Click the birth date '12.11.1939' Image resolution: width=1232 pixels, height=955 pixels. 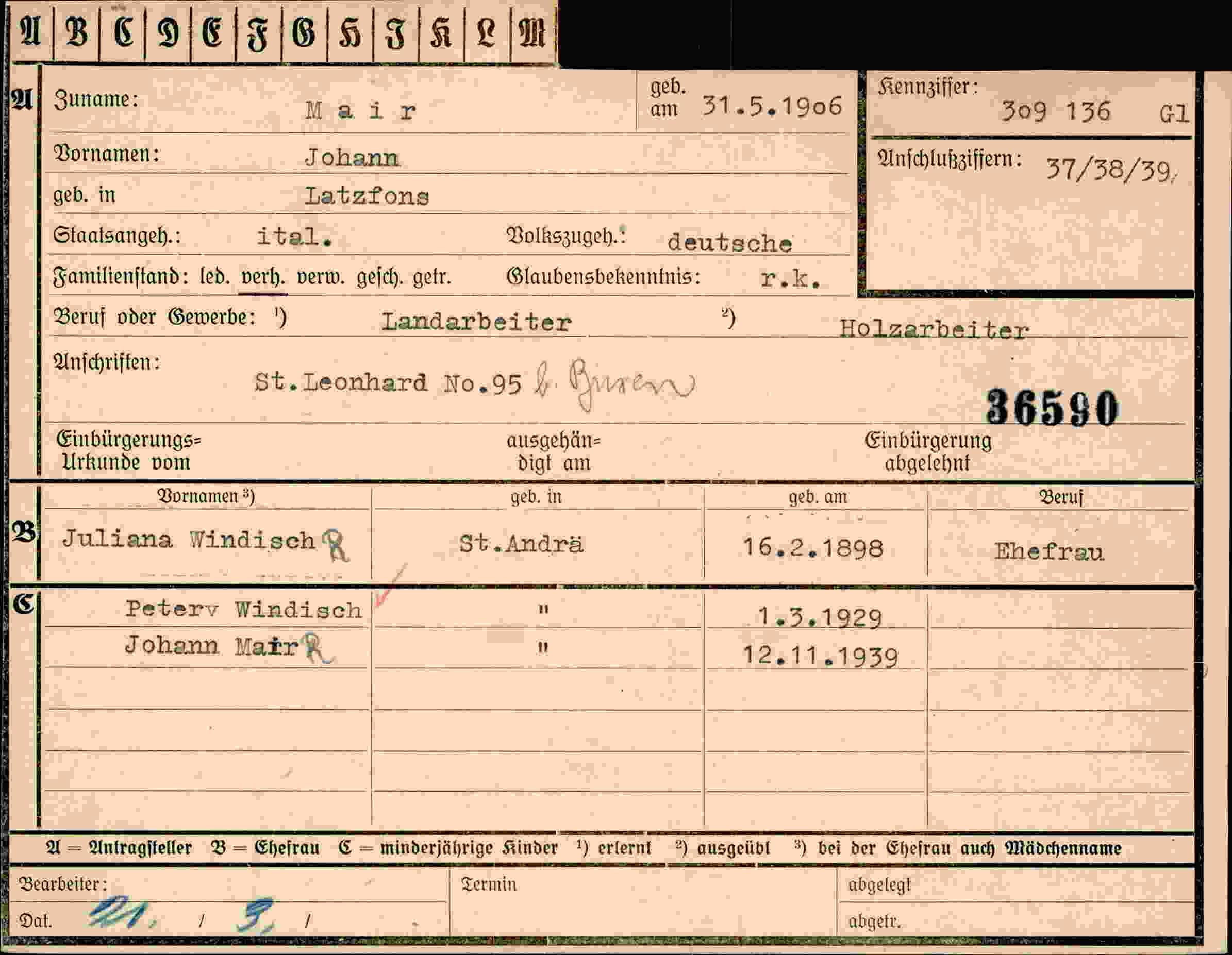point(820,656)
